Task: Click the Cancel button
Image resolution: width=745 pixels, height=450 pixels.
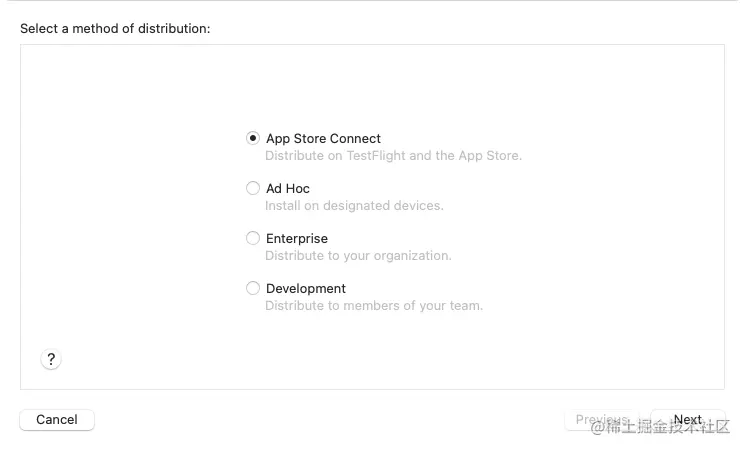Action: click(x=57, y=420)
